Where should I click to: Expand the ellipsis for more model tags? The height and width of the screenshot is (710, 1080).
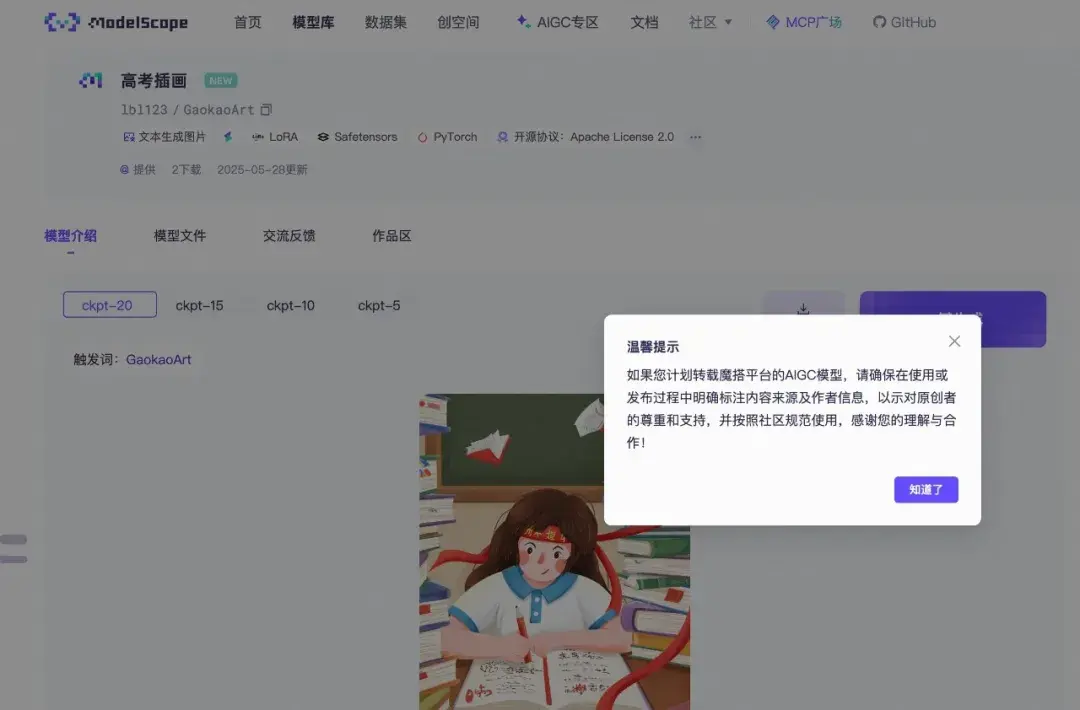695,137
